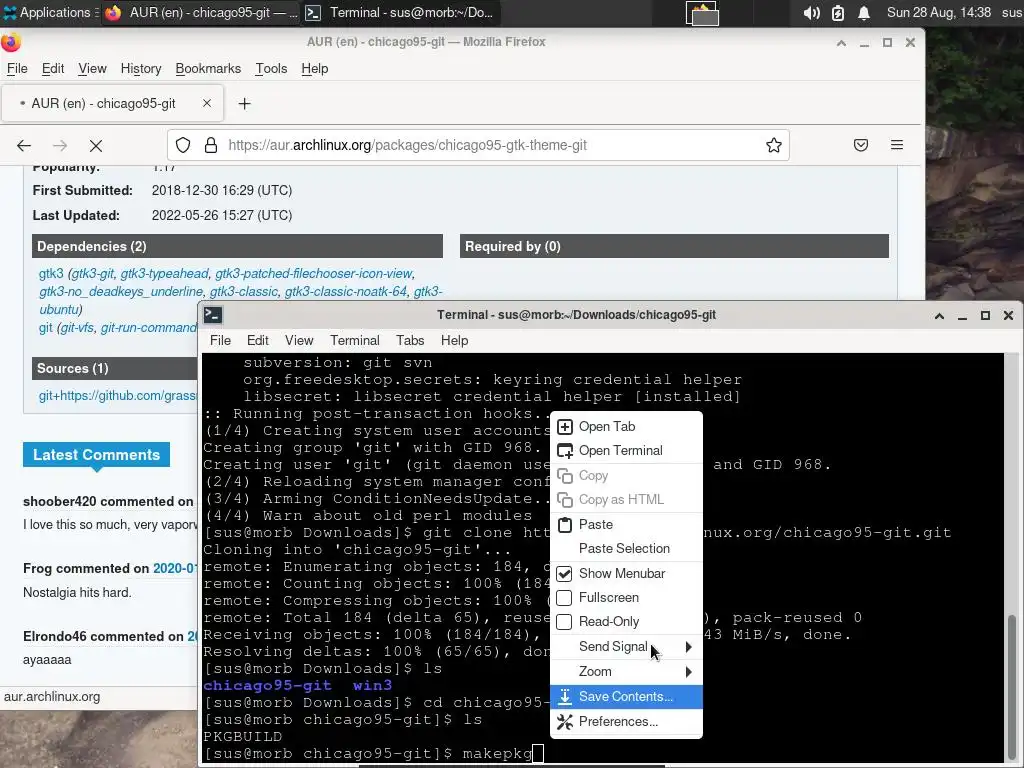The height and width of the screenshot is (768, 1024).
Task: Open the Terminal window's Edit menu
Action: (x=257, y=340)
